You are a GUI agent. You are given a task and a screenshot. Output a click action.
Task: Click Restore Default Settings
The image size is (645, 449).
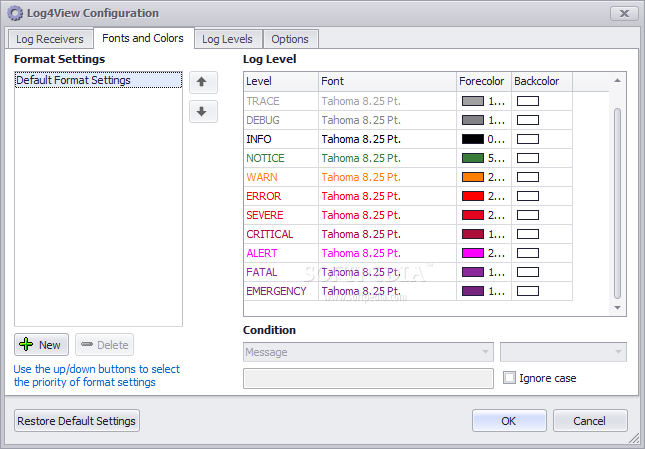point(77,421)
